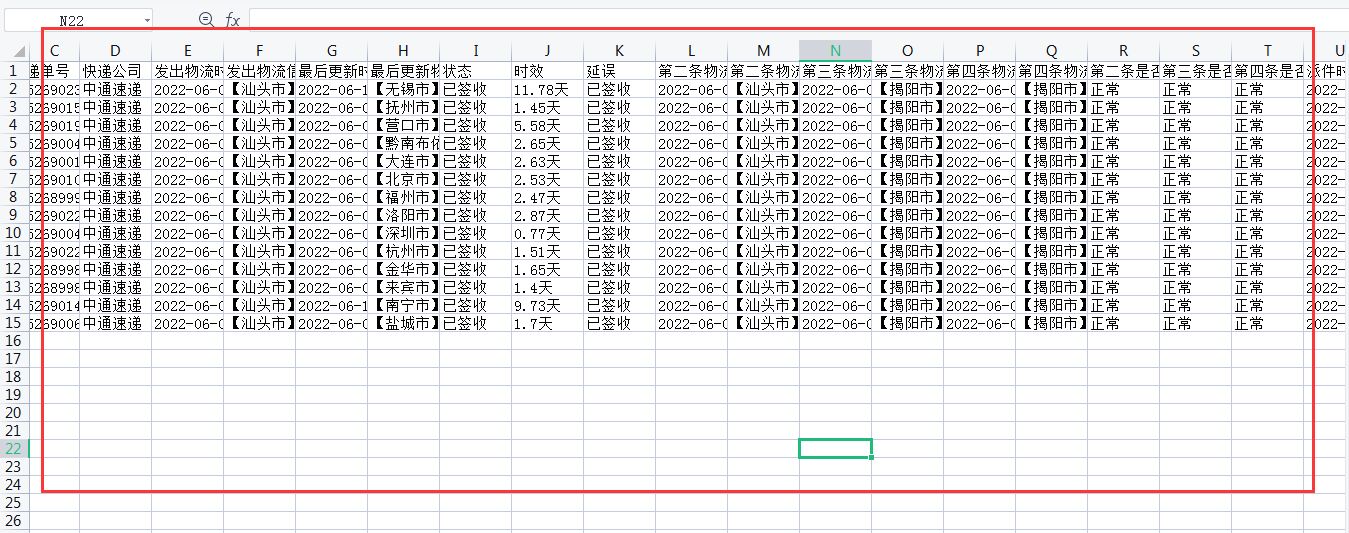Viewport: 1349px width, 533px height.
Task: Select cell with 1.45天
Action: tap(548, 107)
